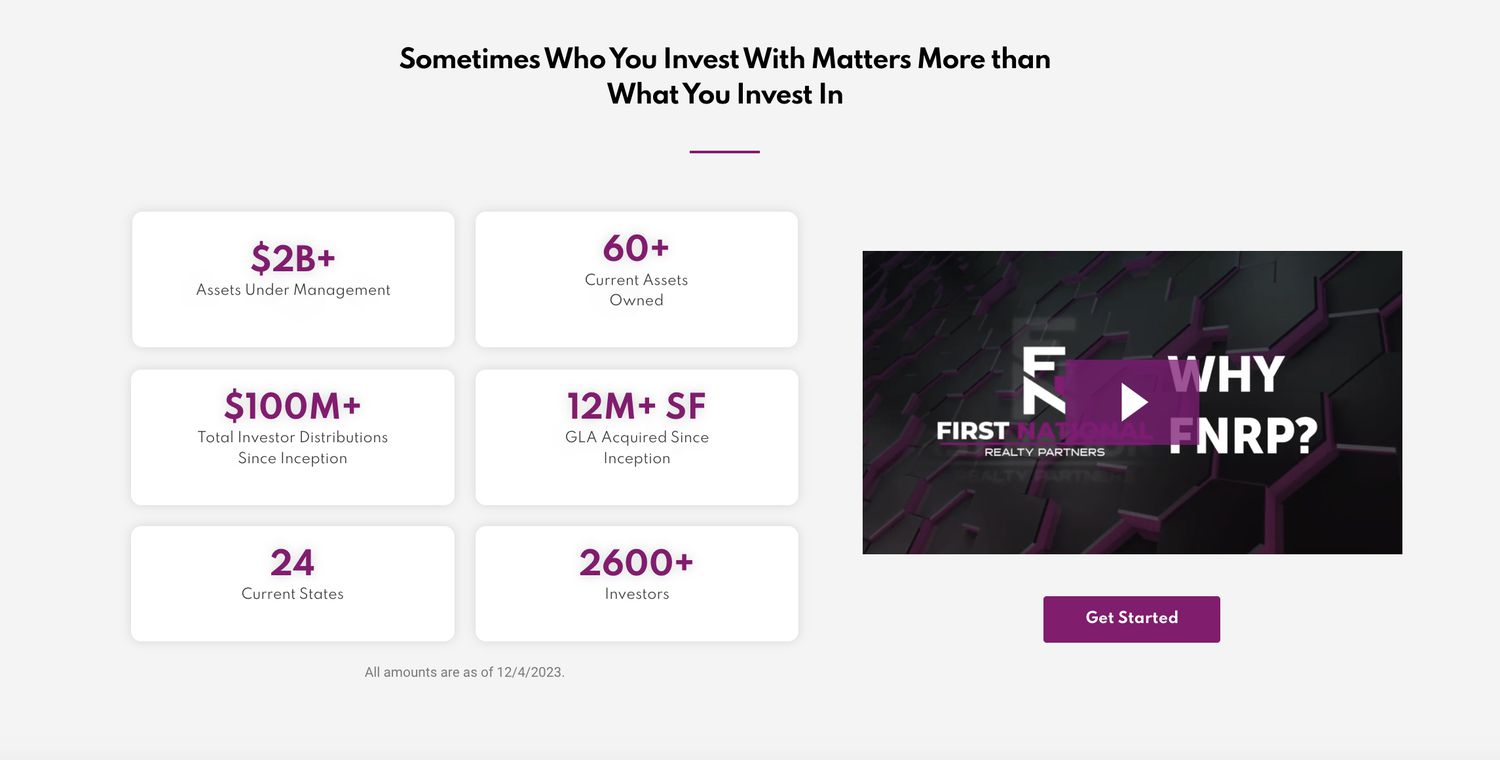Click the purple divider line under heading
1500x760 pixels.
point(725,152)
